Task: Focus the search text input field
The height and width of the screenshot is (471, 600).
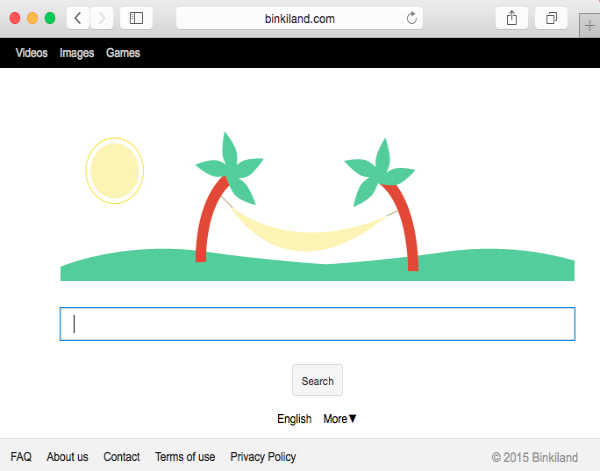Action: [317, 324]
